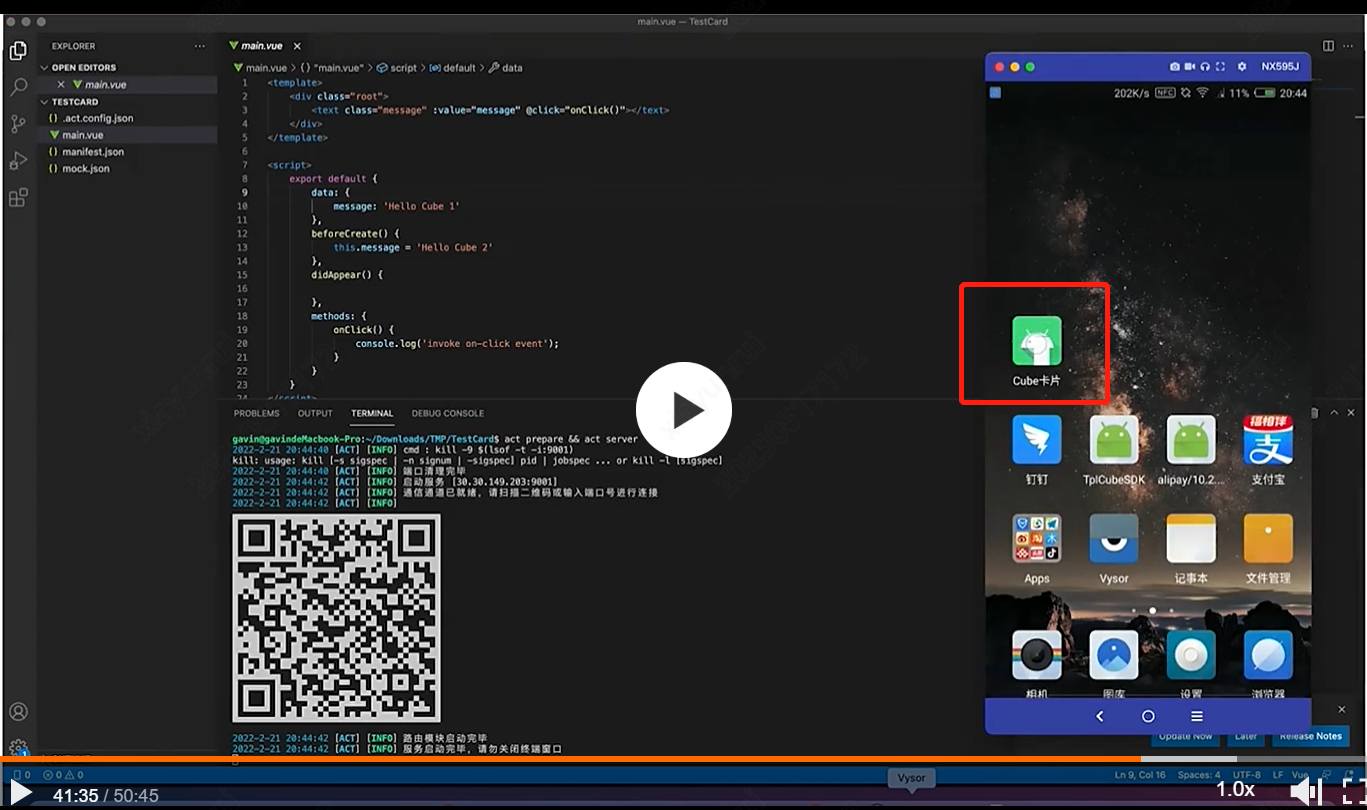
Task: Play the video with center play button
Action: point(684,410)
